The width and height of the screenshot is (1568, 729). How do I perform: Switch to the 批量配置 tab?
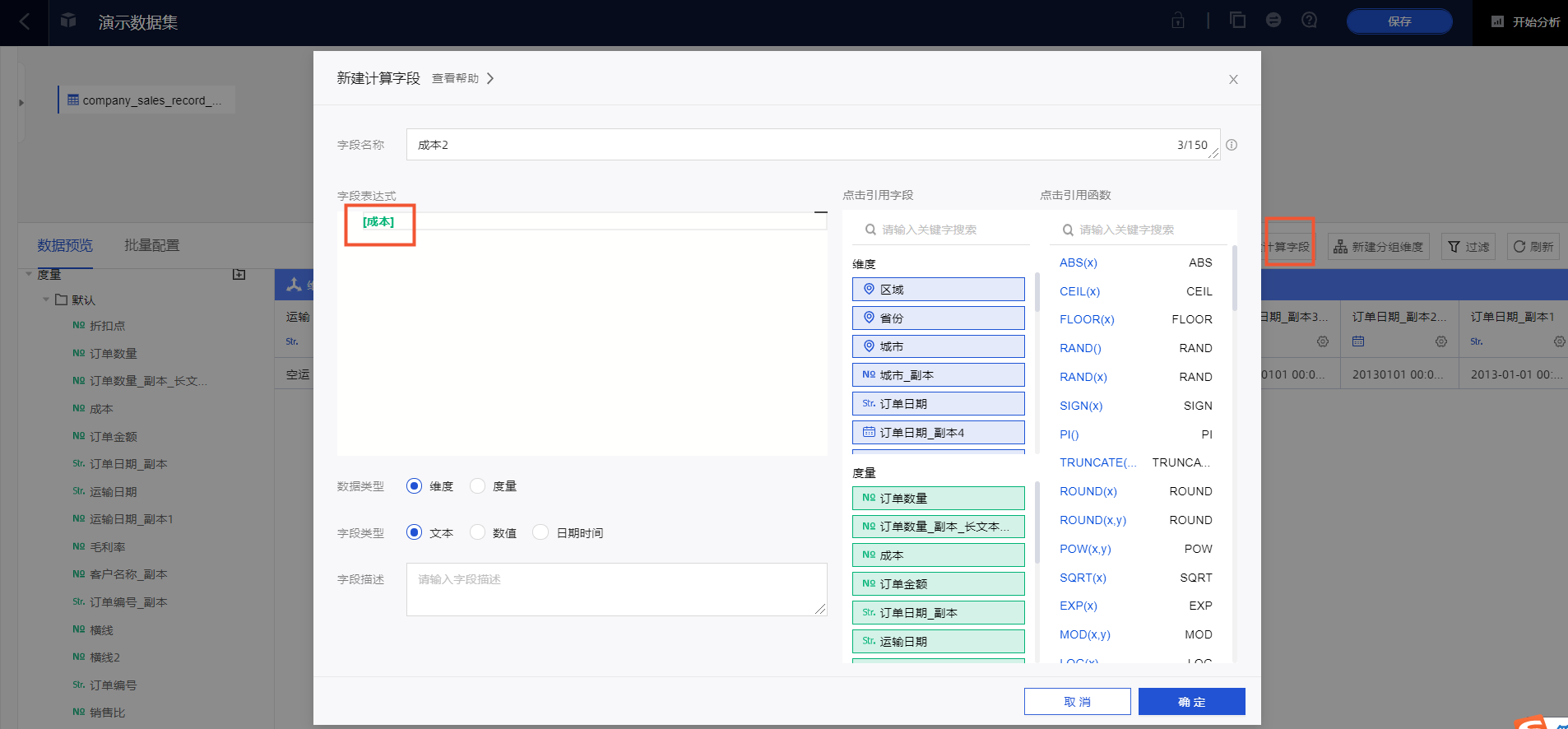pyautogui.click(x=151, y=245)
